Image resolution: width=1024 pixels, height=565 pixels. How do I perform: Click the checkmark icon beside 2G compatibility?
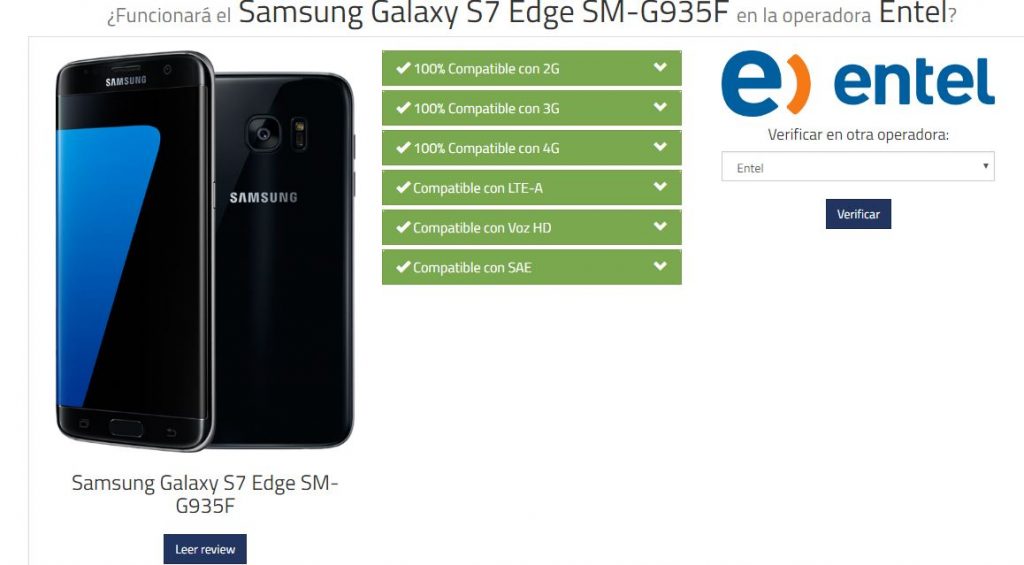pos(403,68)
